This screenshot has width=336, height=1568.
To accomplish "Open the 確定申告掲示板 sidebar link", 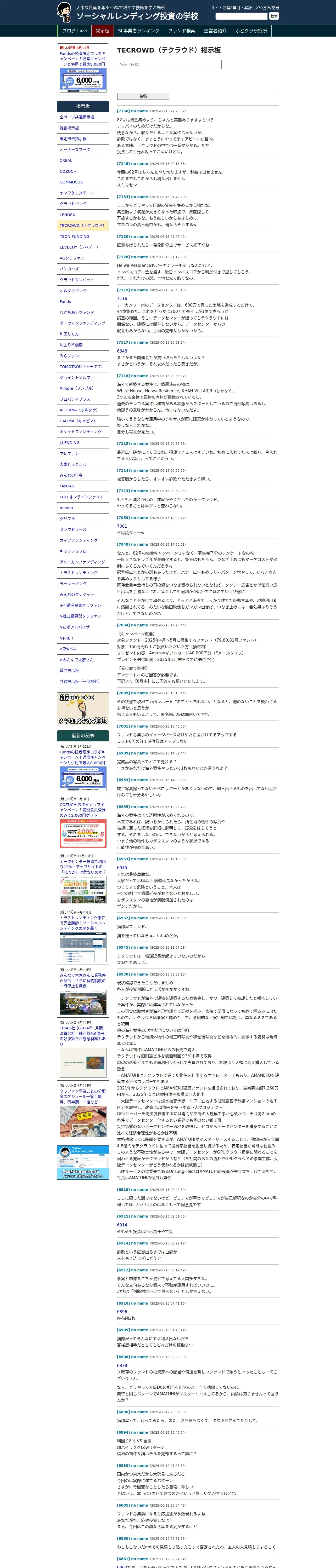I will (x=83, y=139).
